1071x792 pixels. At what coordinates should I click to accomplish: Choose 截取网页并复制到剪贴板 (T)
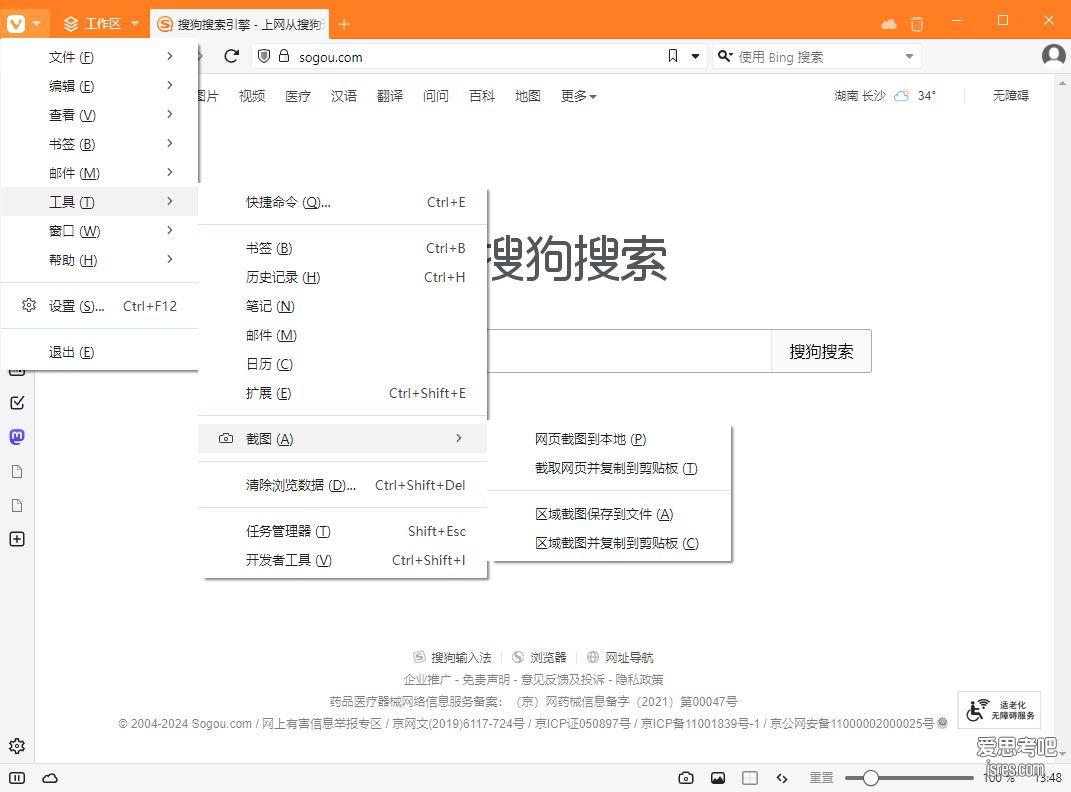pyautogui.click(x=610, y=468)
